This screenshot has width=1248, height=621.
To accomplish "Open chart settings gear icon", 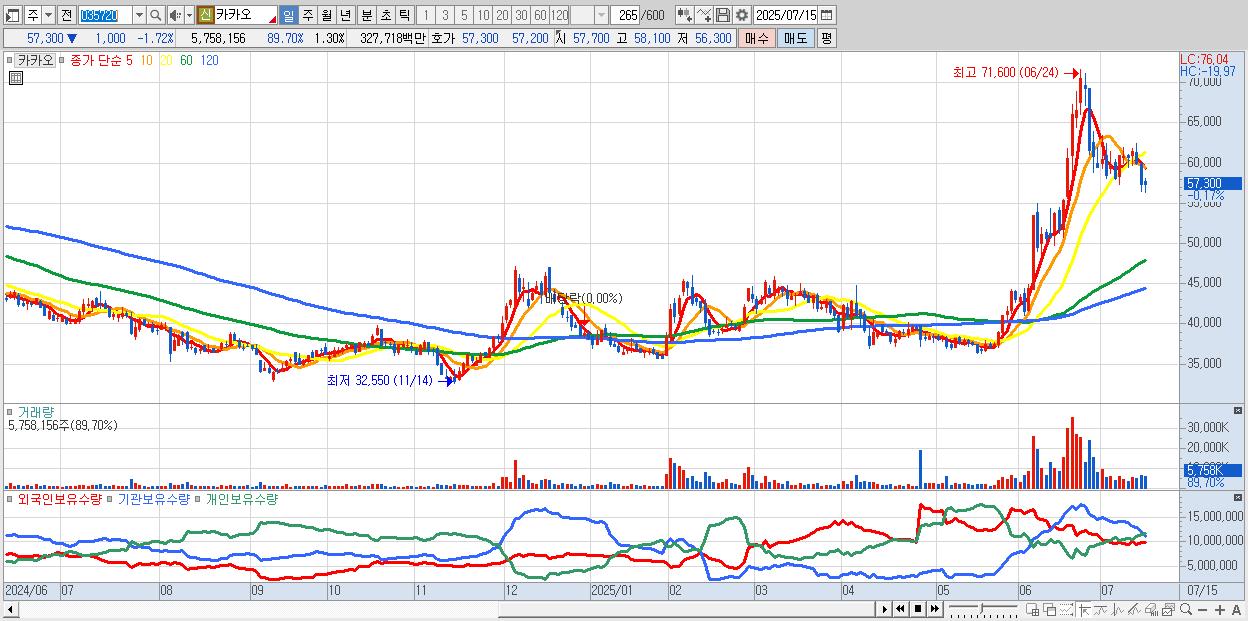I will pos(742,16).
